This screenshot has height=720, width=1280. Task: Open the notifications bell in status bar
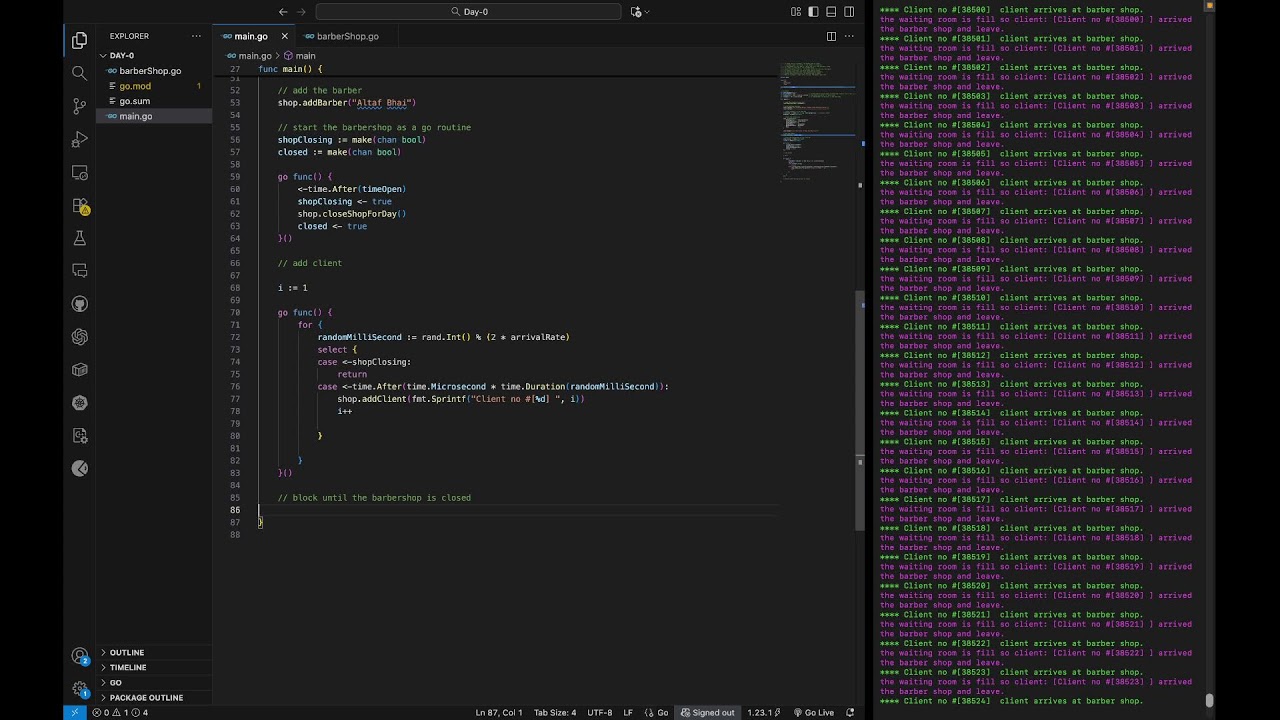pyautogui.click(x=850, y=712)
